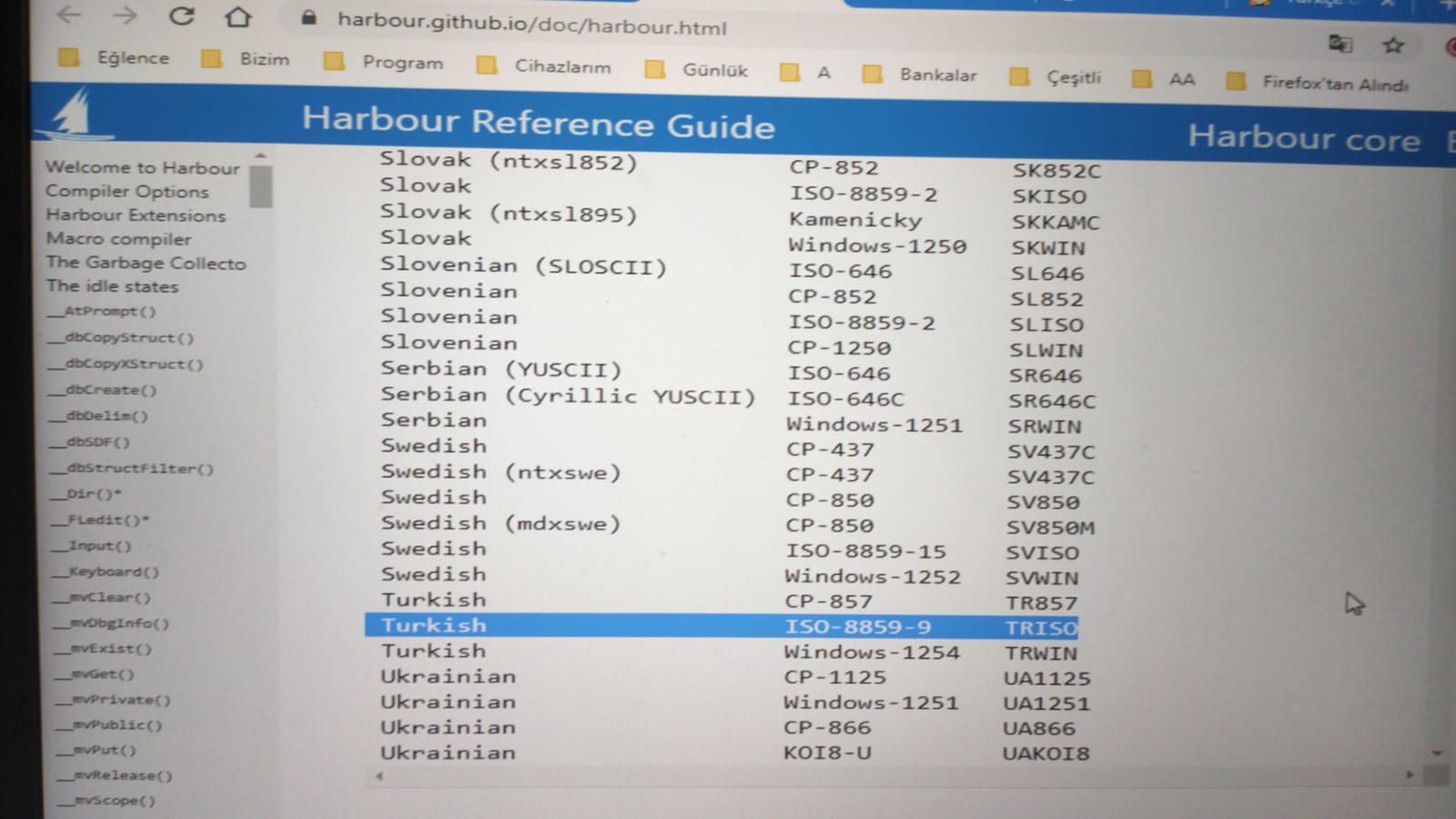This screenshot has width=1456, height=819.
Task: Open the Çeşitli bookmarks folder
Action: (1055, 77)
